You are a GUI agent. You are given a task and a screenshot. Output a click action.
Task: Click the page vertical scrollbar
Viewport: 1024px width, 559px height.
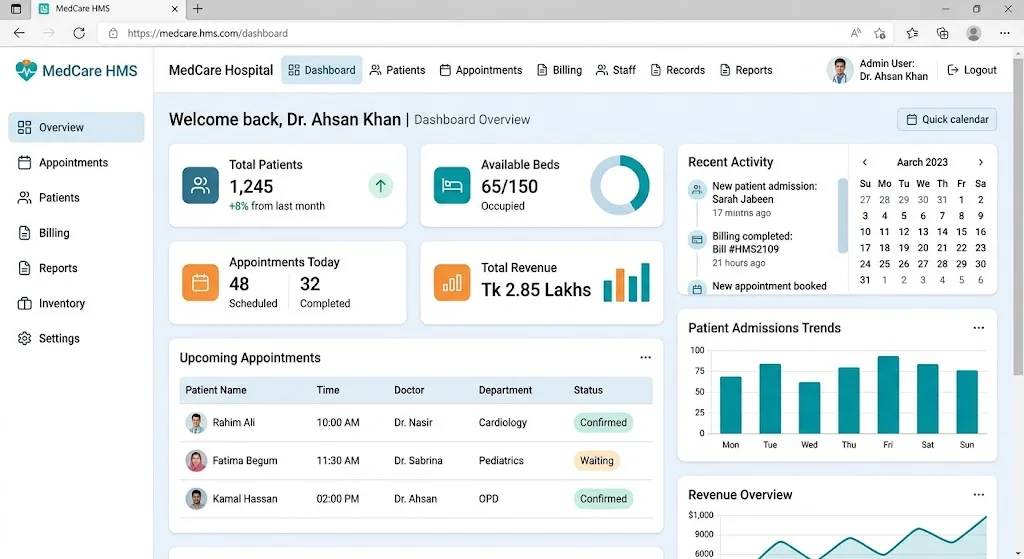(1018, 216)
